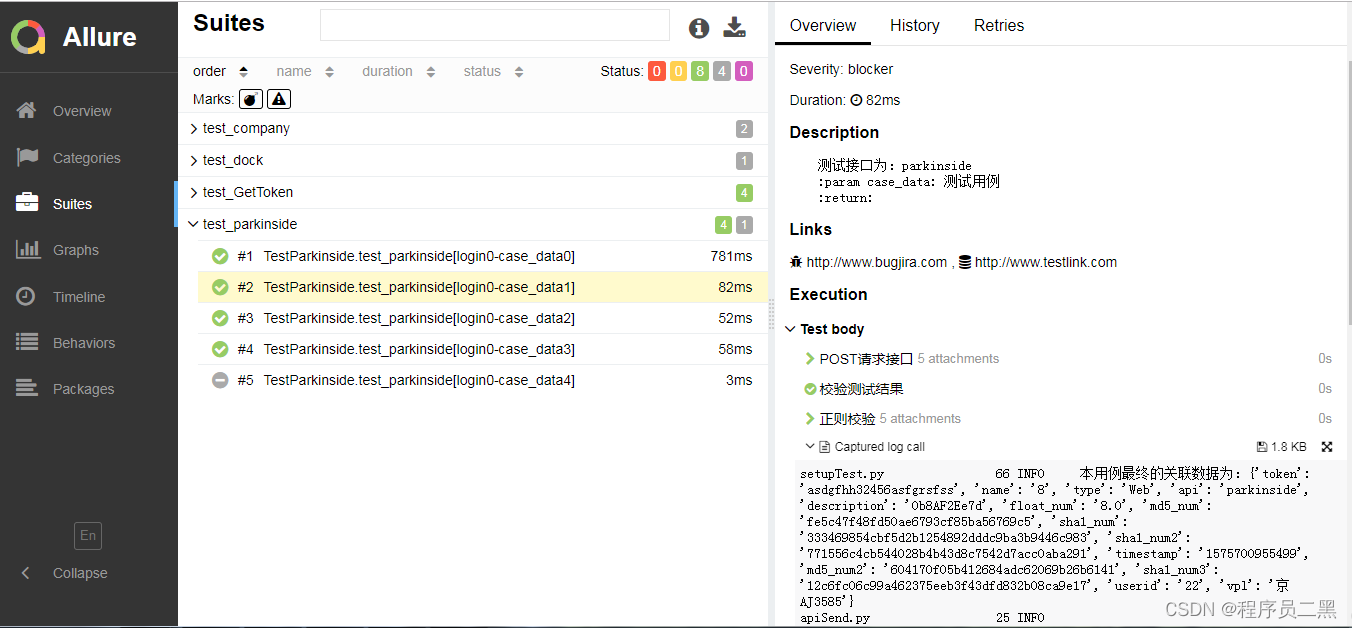Open the testlink.com link

click(1046, 262)
